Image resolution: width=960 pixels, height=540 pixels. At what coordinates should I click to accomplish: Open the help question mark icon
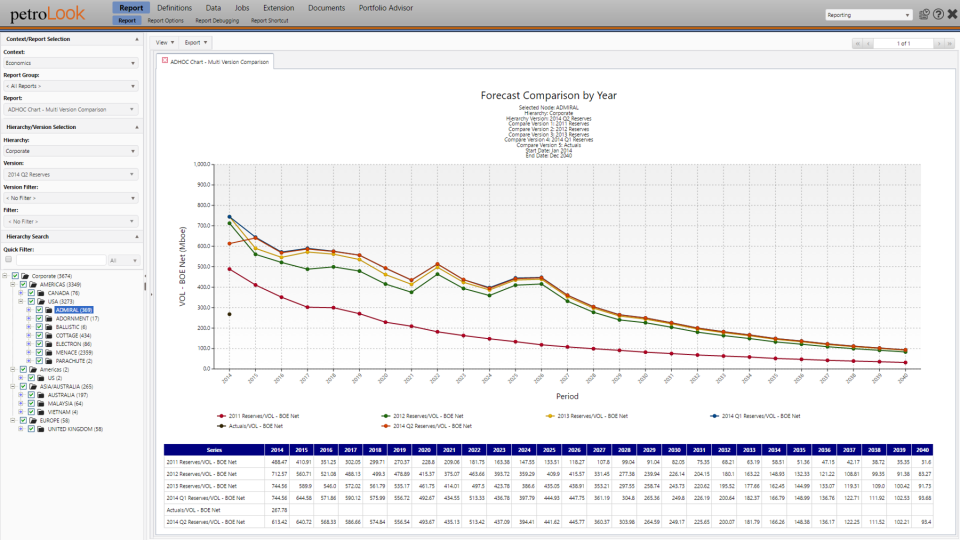point(938,15)
